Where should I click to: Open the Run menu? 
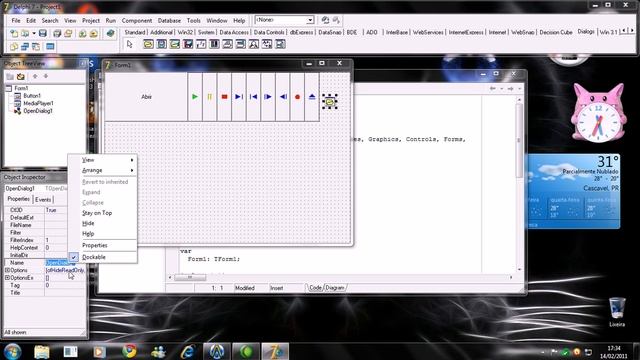(x=111, y=20)
